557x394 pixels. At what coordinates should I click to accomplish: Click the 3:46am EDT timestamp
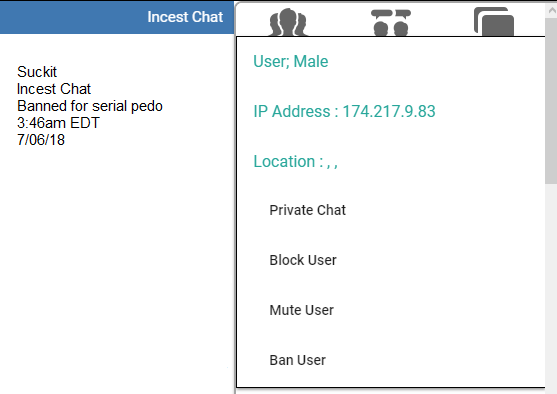(x=59, y=123)
